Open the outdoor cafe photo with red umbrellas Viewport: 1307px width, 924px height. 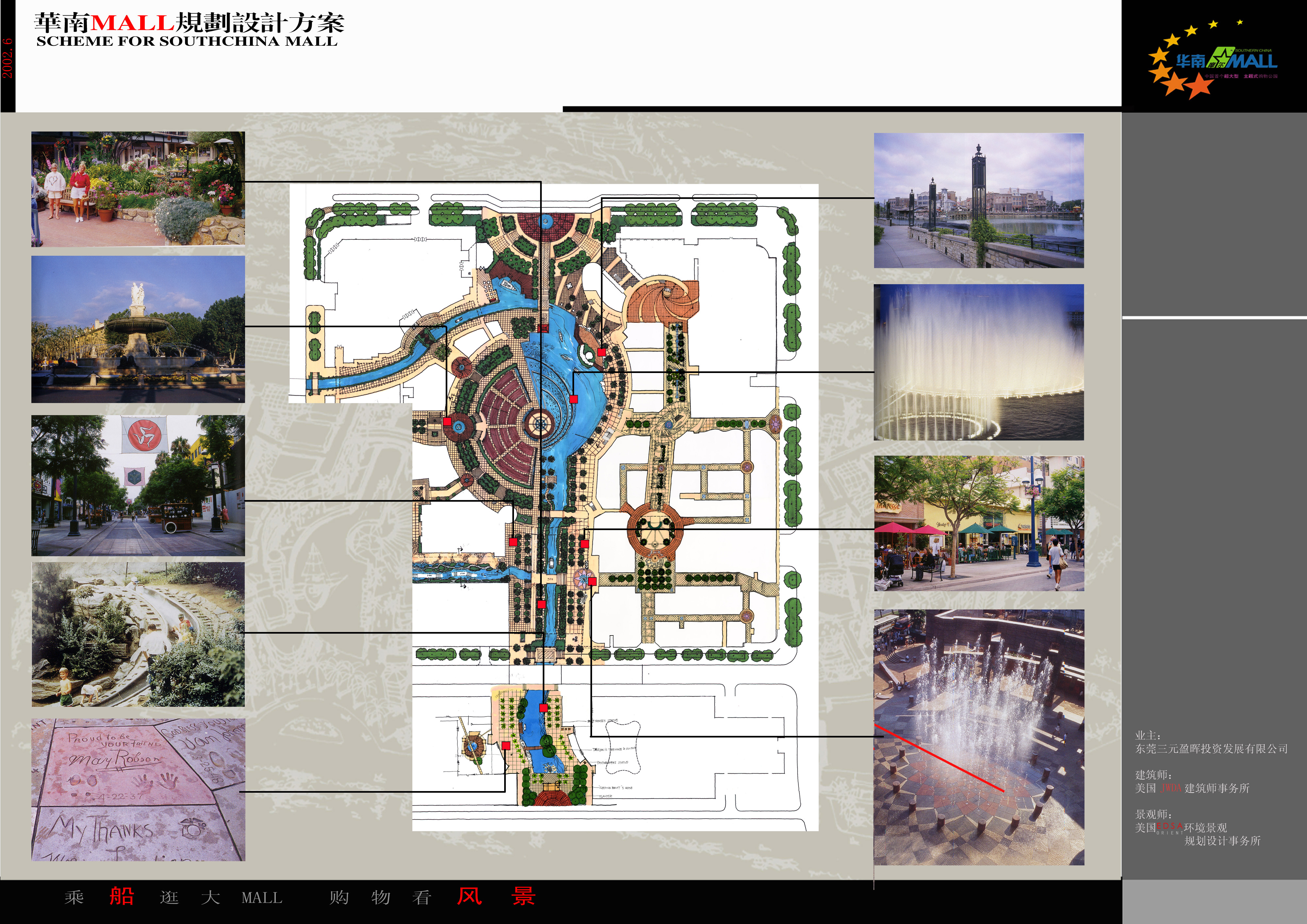[x=979, y=523]
